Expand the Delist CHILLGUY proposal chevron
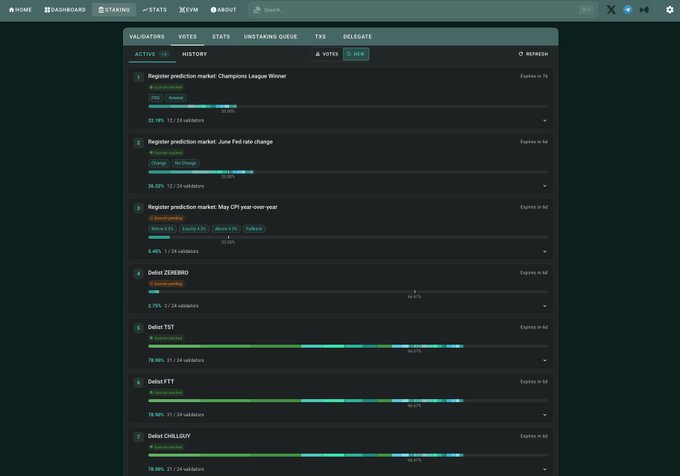Image resolution: width=680 pixels, height=476 pixels. click(545, 469)
